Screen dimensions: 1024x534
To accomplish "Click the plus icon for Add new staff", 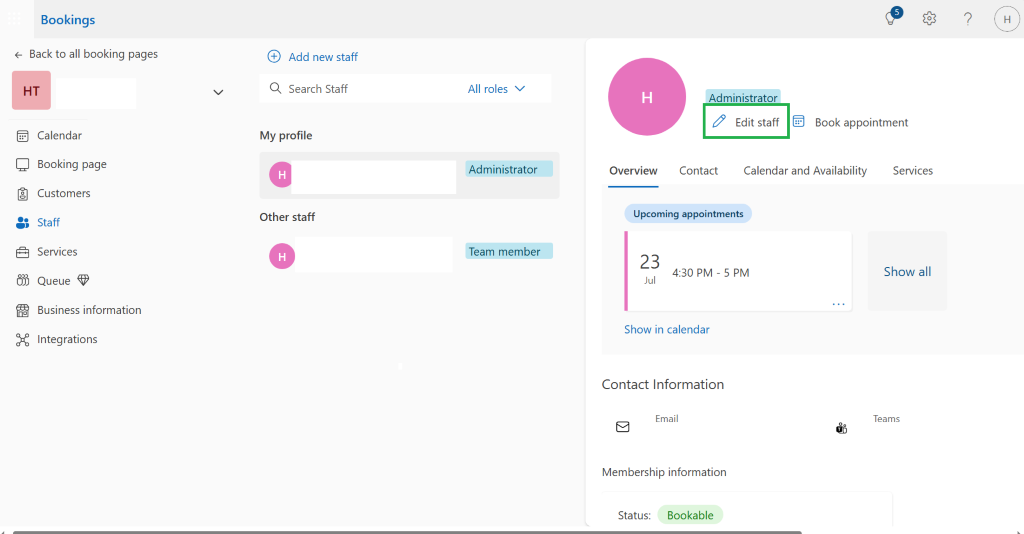I will pyautogui.click(x=274, y=57).
